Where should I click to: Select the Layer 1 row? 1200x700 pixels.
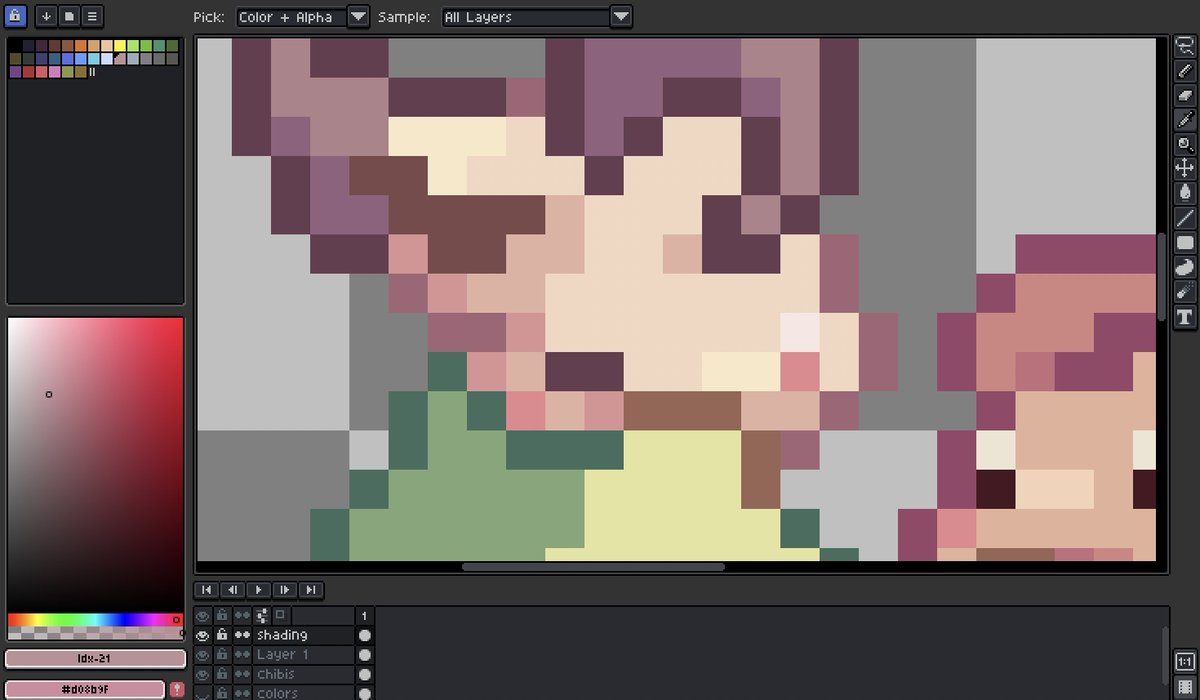coord(304,655)
